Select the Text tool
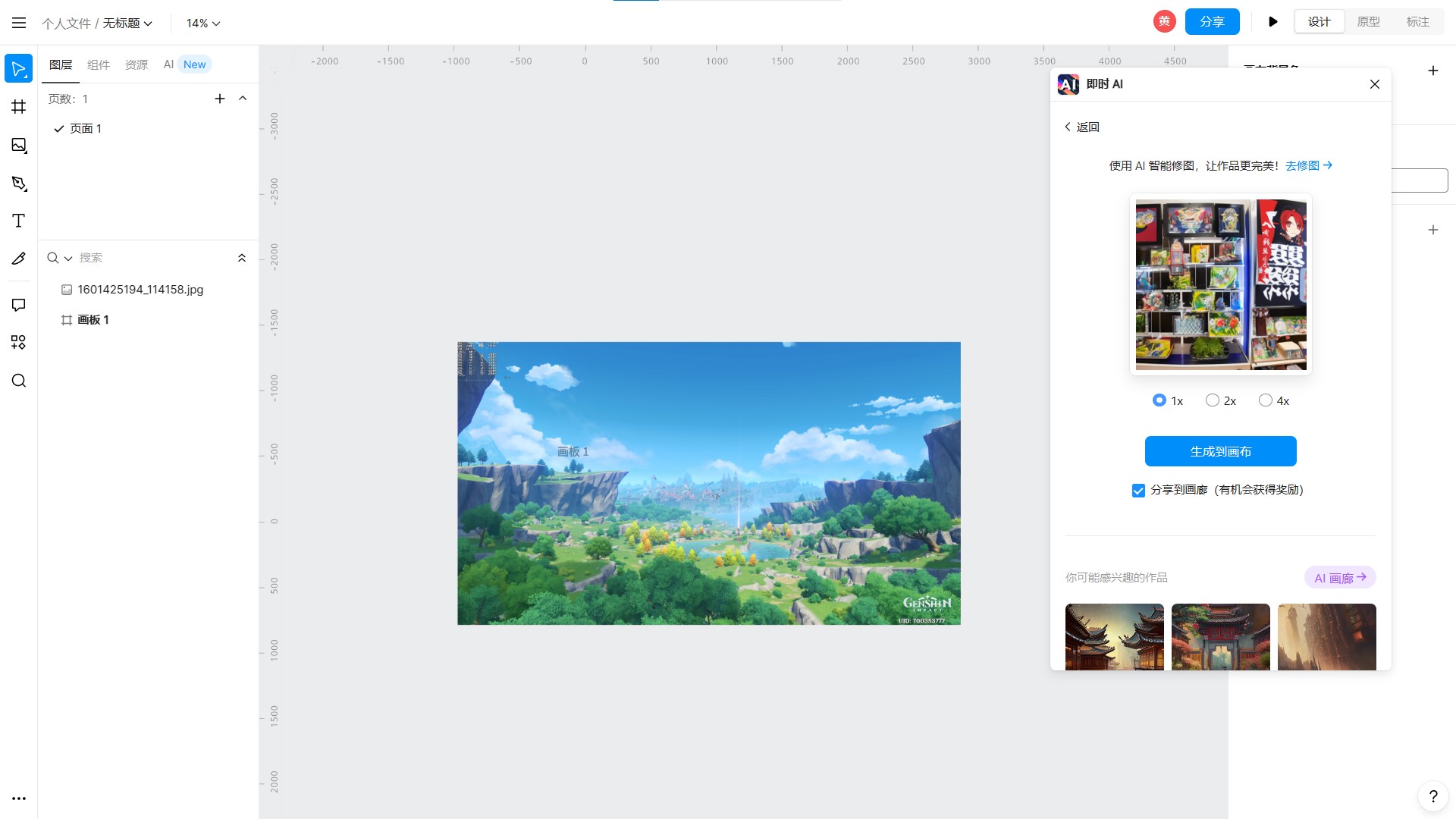The height and width of the screenshot is (819, 1456). click(19, 221)
